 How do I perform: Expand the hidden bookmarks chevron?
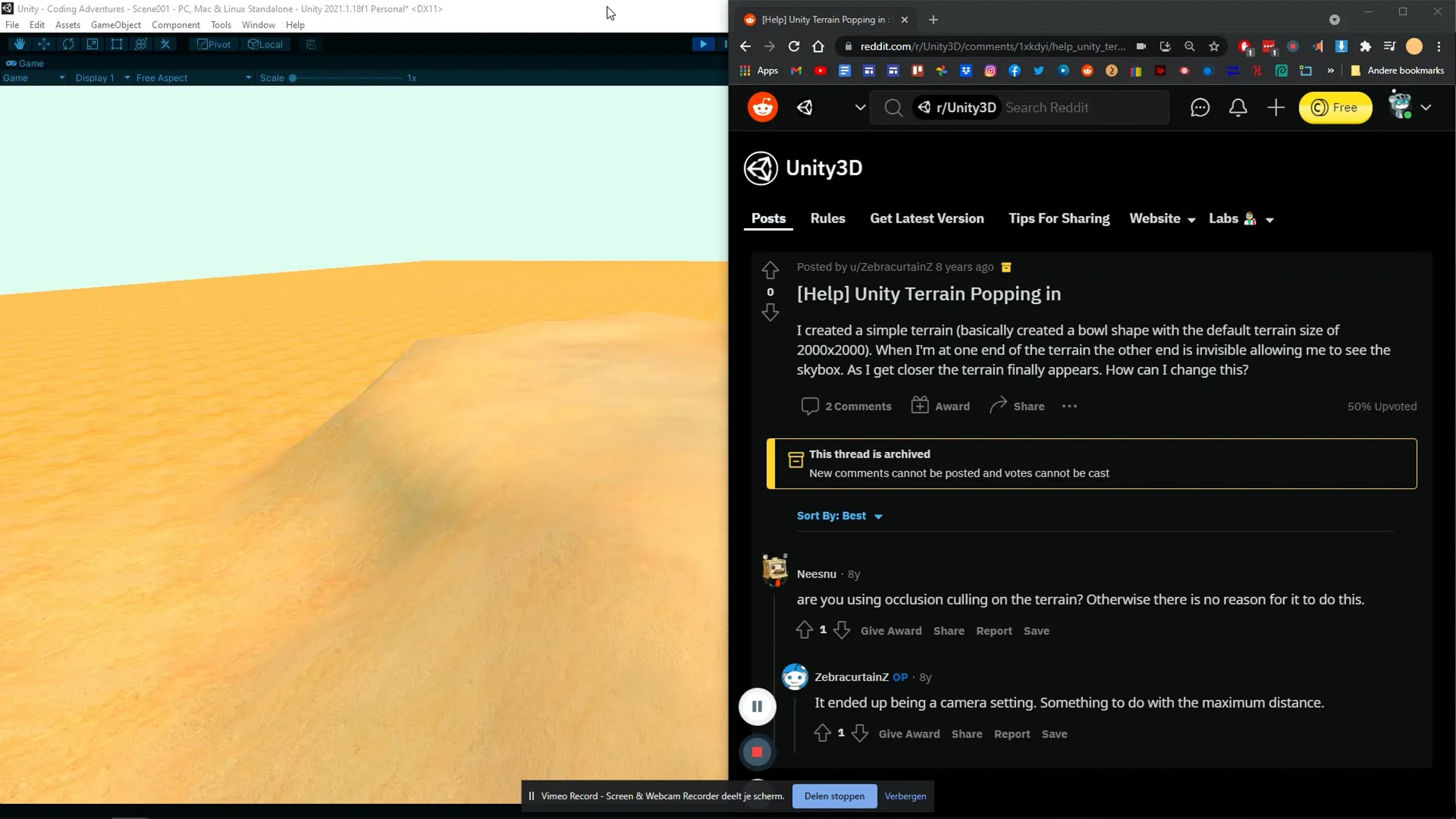click(1330, 71)
